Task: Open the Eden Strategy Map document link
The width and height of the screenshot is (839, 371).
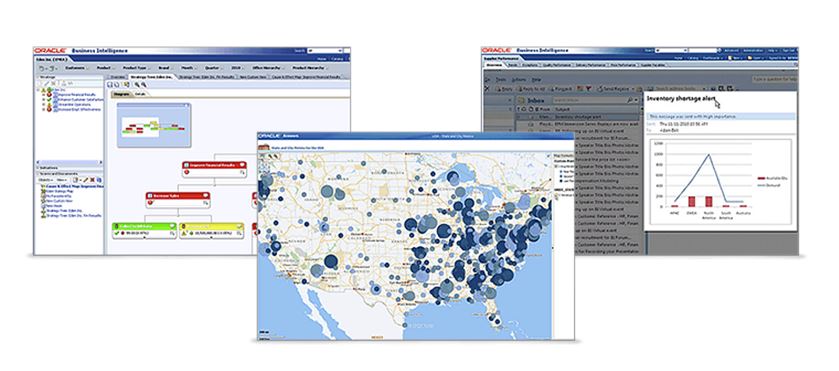Action: (60, 192)
